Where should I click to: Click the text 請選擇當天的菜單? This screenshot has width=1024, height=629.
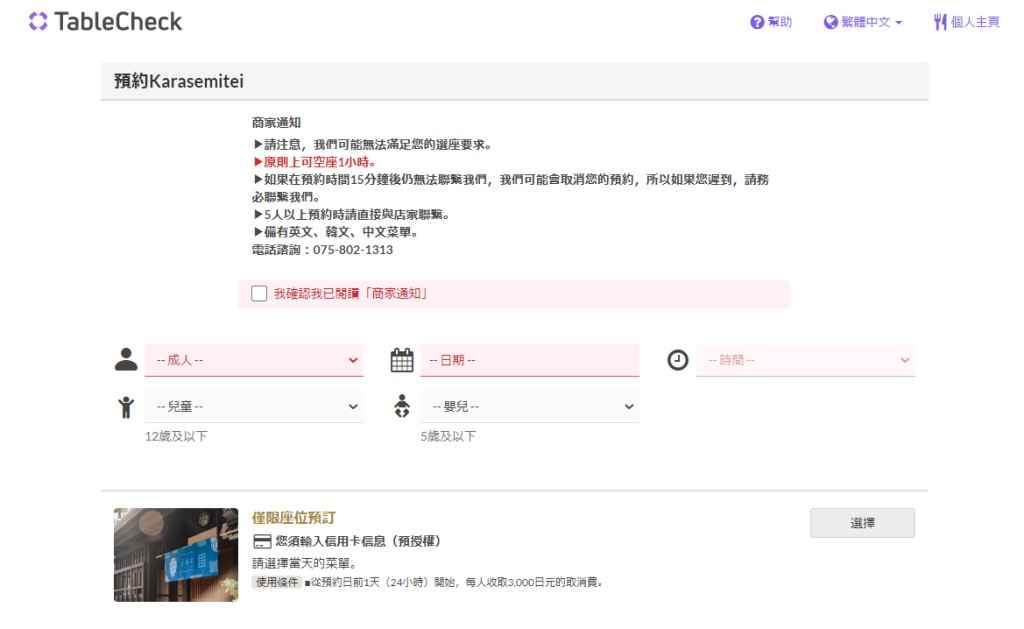pyautogui.click(x=304, y=563)
